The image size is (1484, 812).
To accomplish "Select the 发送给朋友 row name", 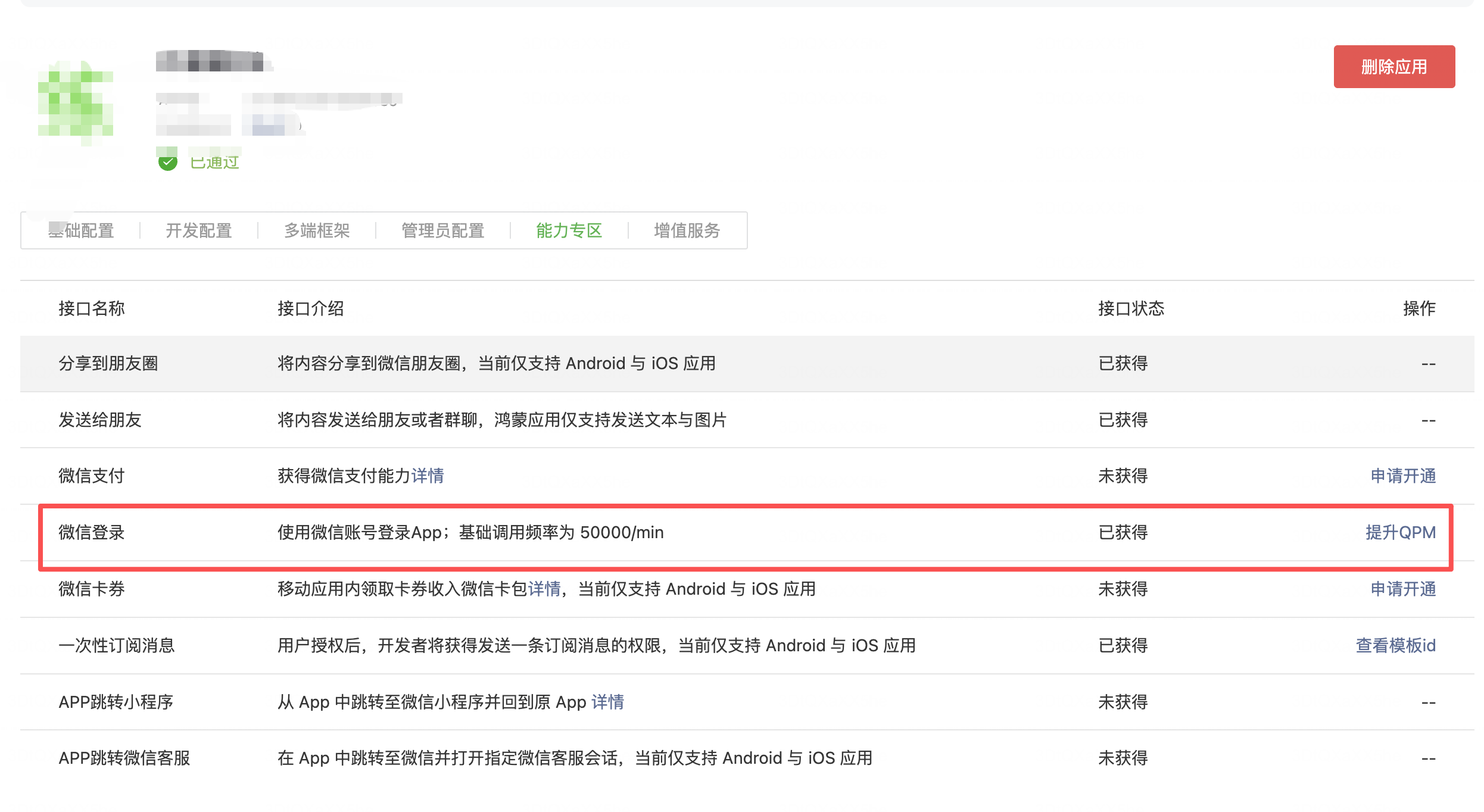I will [x=100, y=420].
